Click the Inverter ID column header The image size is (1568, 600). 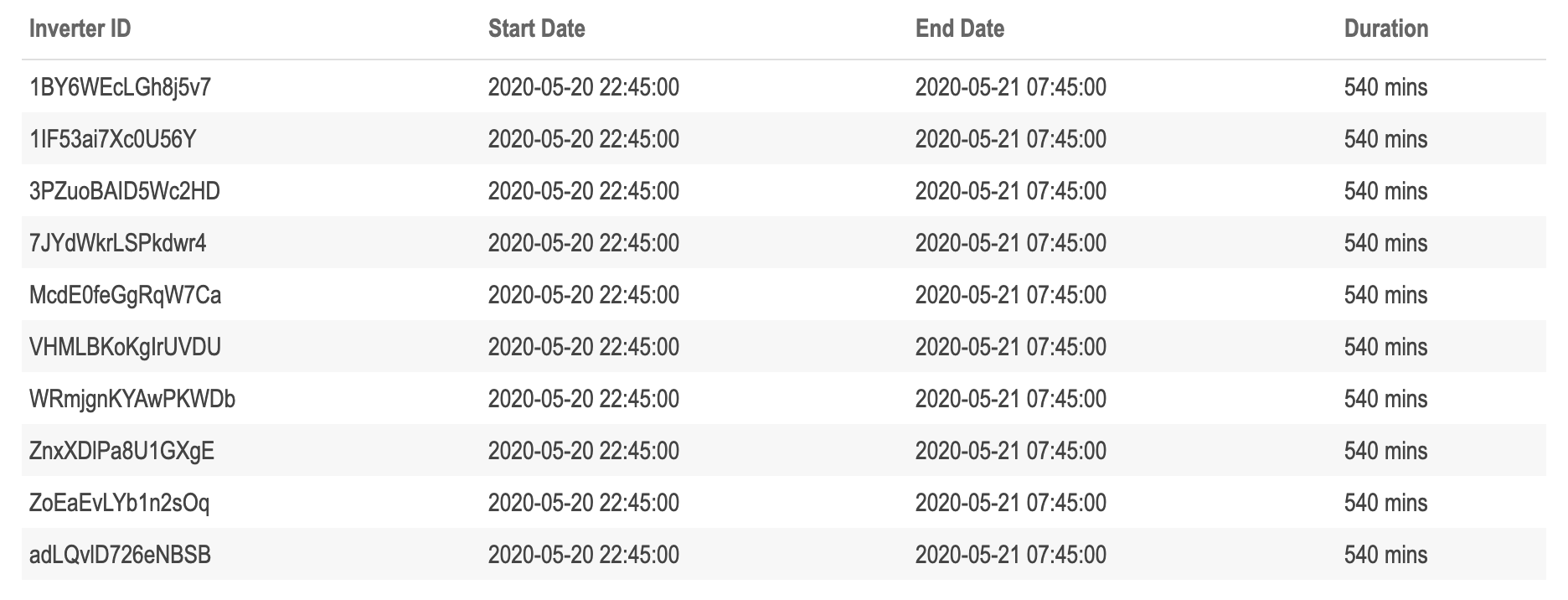point(80,28)
